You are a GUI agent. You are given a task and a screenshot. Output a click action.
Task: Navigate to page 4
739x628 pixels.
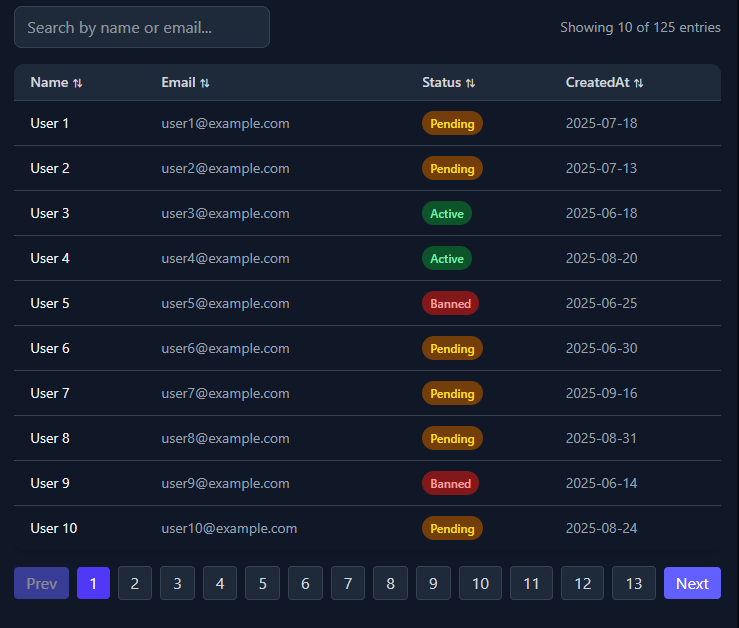[220, 583]
